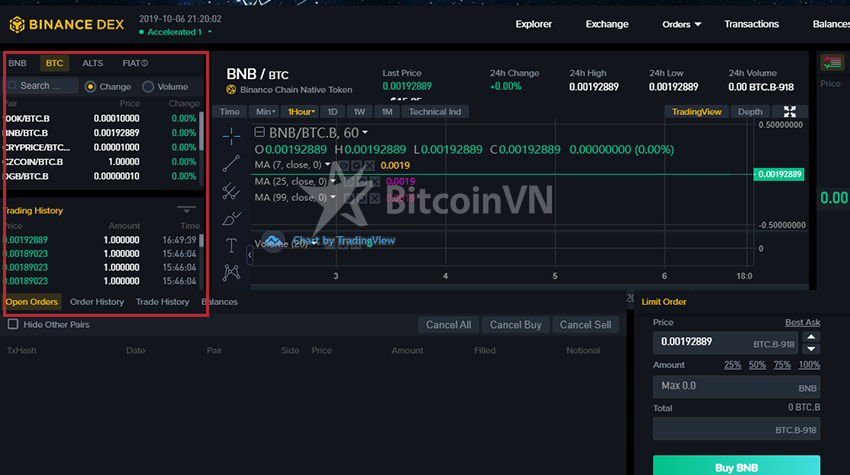Select the pitchfork drawing tool
Image resolution: width=850 pixels, height=475 pixels.
click(231, 191)
